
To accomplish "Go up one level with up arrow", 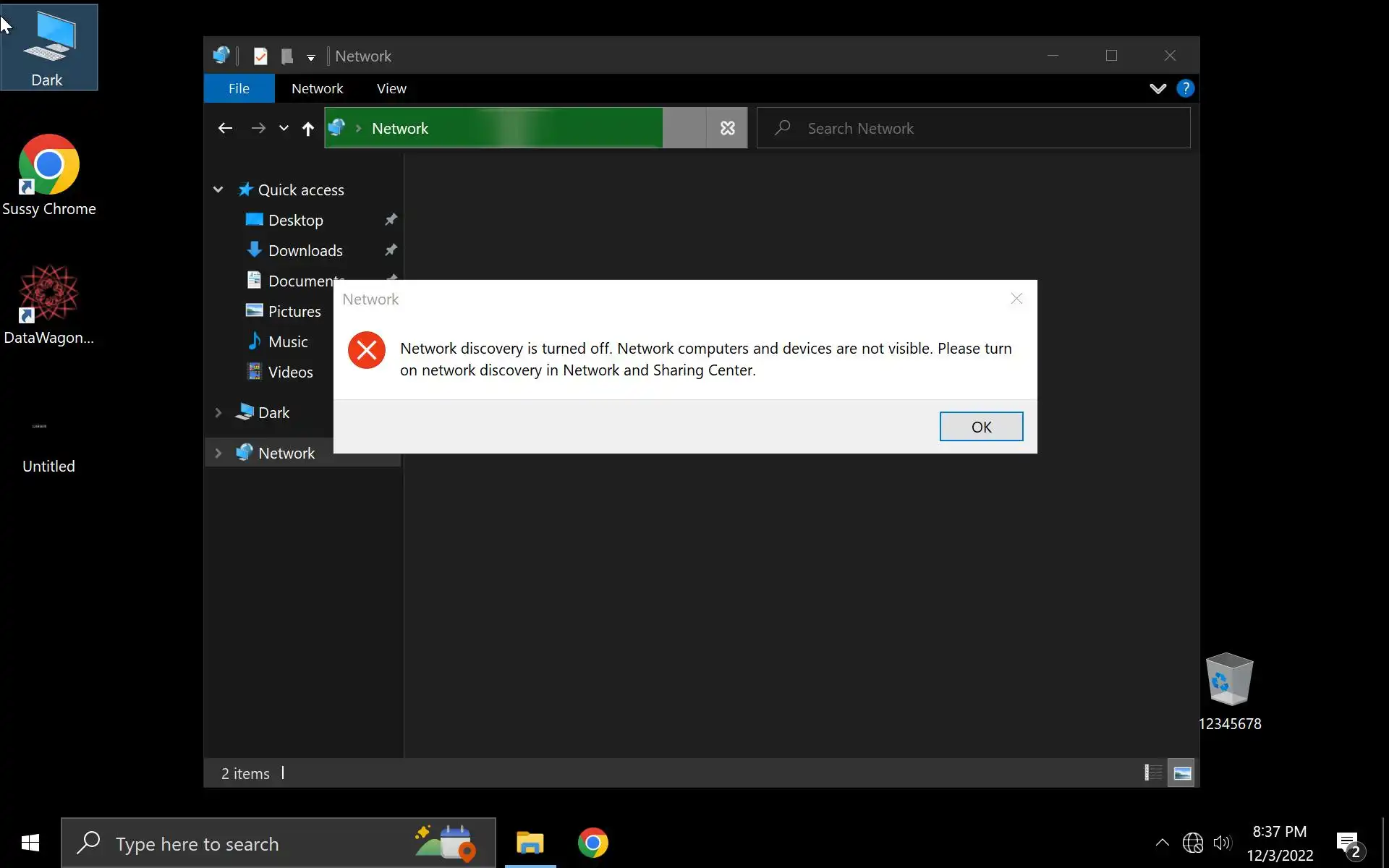I will 307,129.
